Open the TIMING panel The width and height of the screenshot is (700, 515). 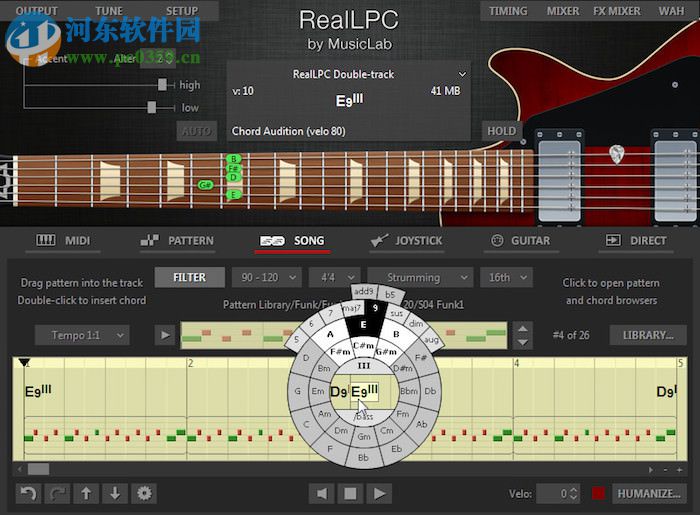[x=508, y=11]
